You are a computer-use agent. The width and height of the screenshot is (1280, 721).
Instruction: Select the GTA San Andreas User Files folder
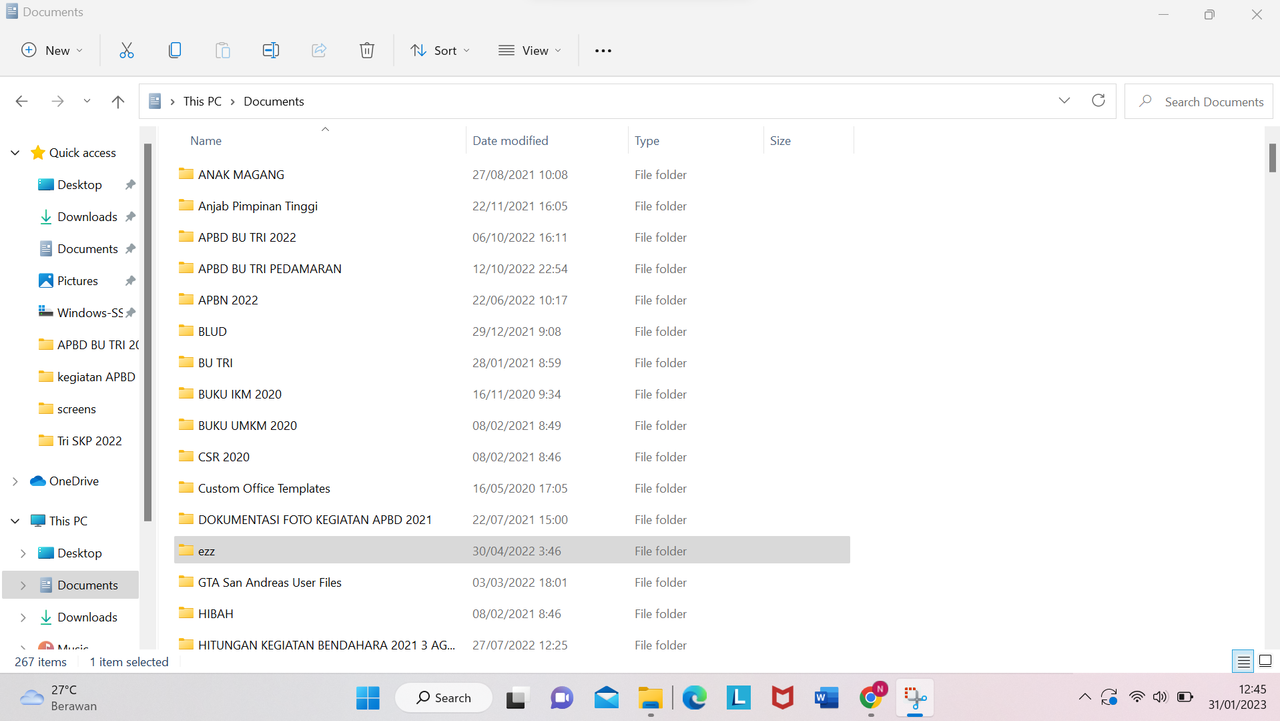pyautogui.click(x=512, y=582)
